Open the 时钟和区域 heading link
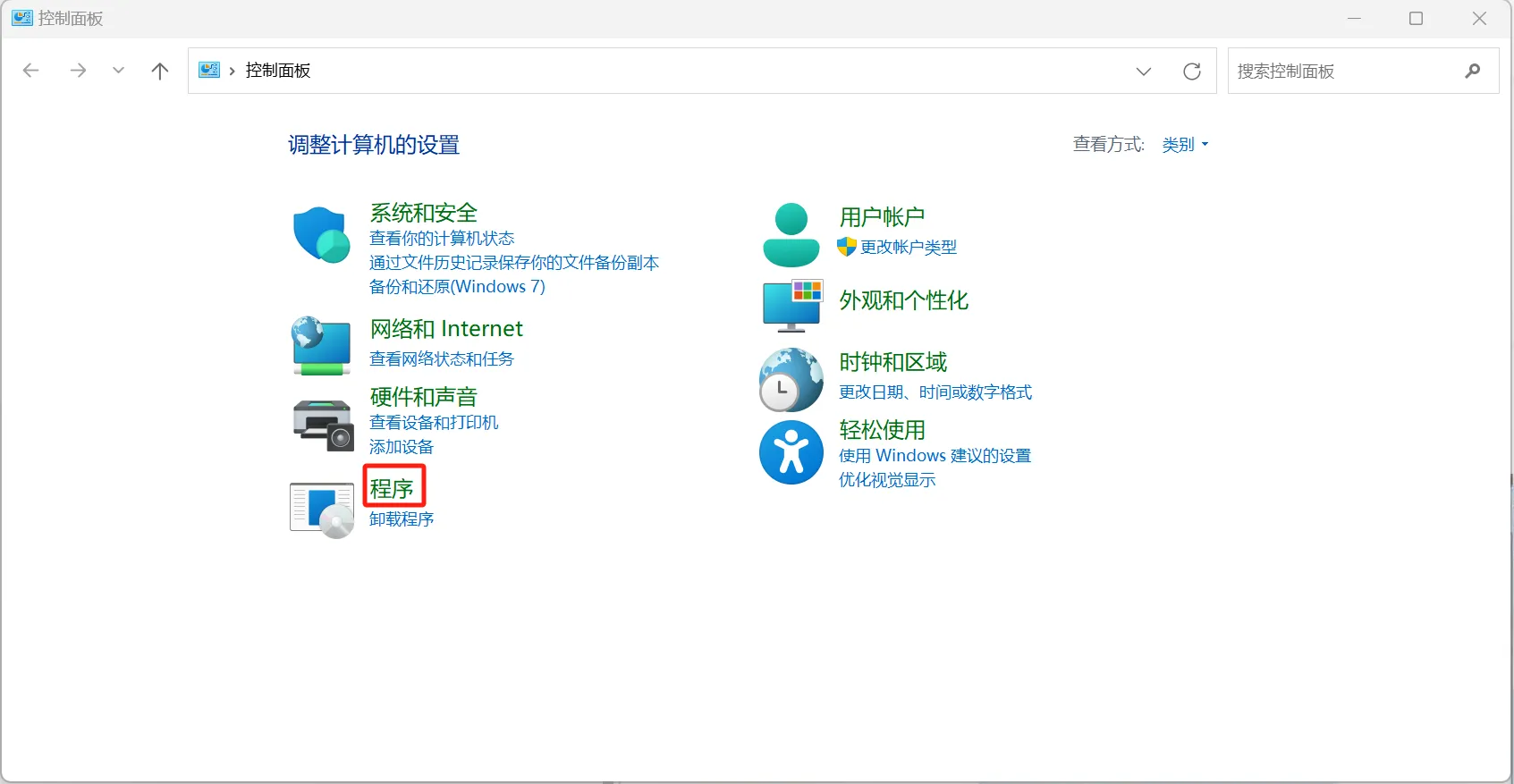 [893, 362]
